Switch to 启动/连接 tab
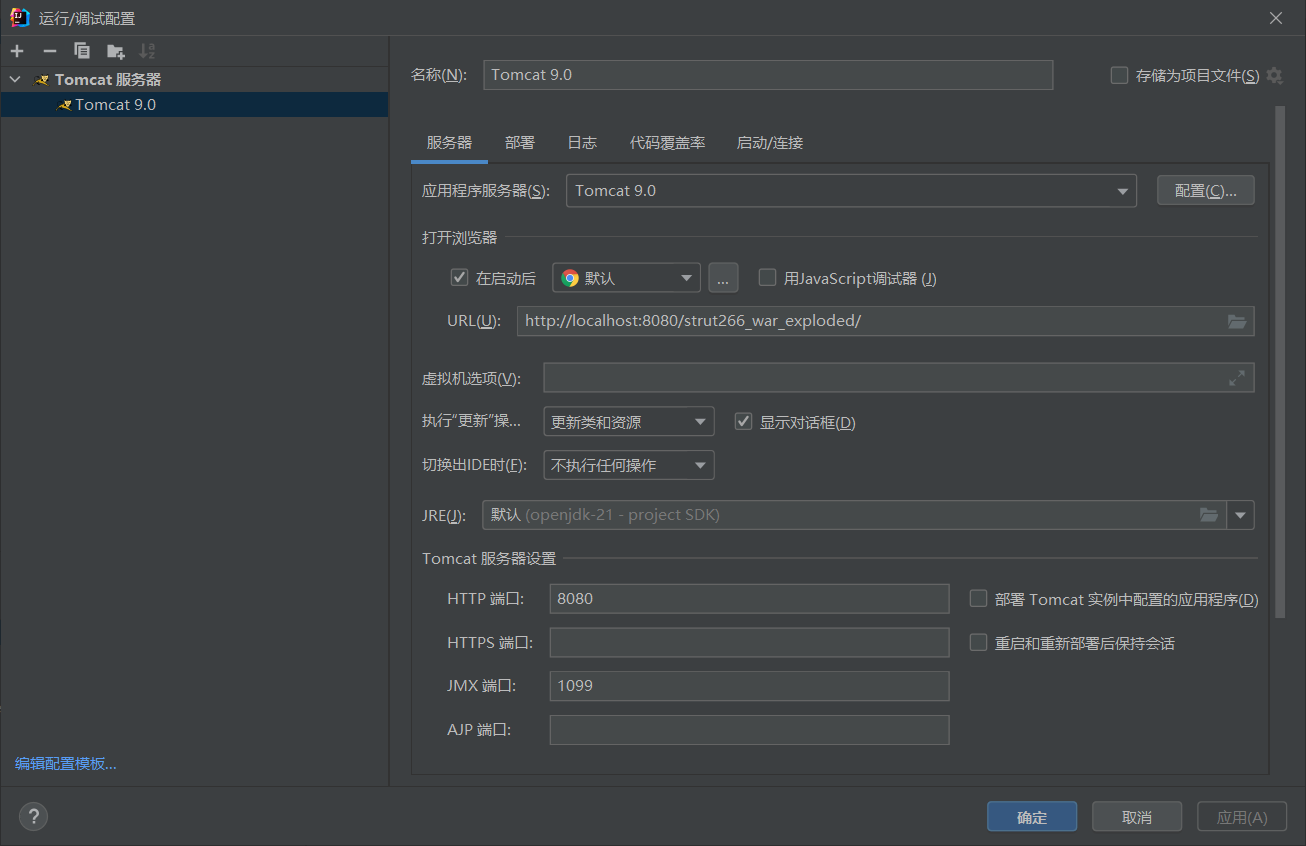The image size is (1306, 846). click(770, 143)
